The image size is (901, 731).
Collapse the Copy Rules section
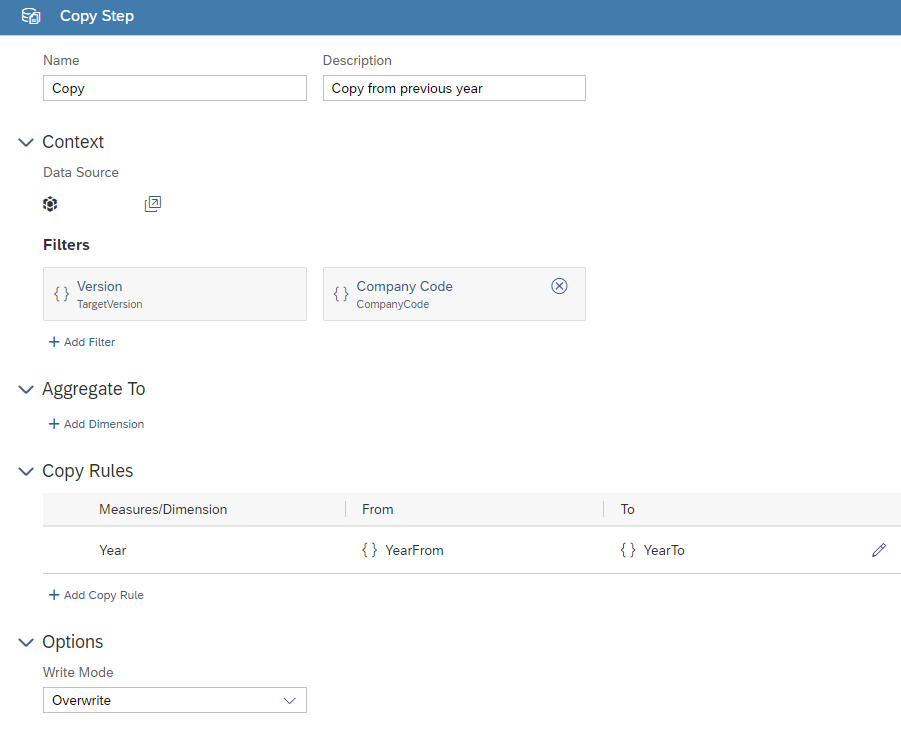25,471
